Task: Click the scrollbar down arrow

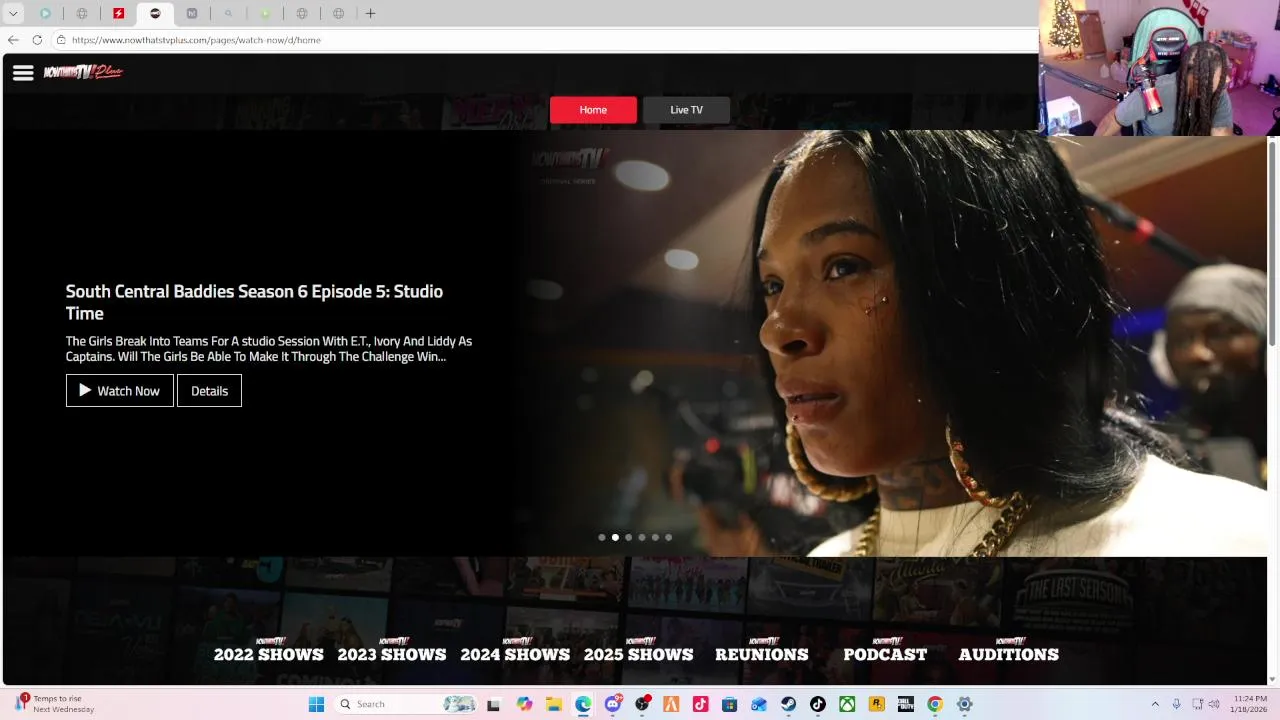Action: coord(1272,680)
